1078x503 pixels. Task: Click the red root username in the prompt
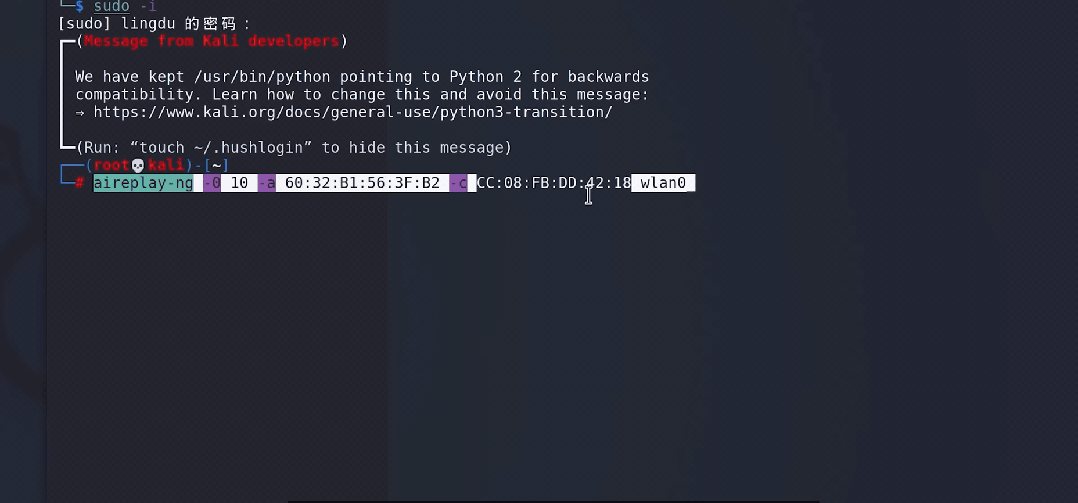pyautogui.click(x=112, y=166)
